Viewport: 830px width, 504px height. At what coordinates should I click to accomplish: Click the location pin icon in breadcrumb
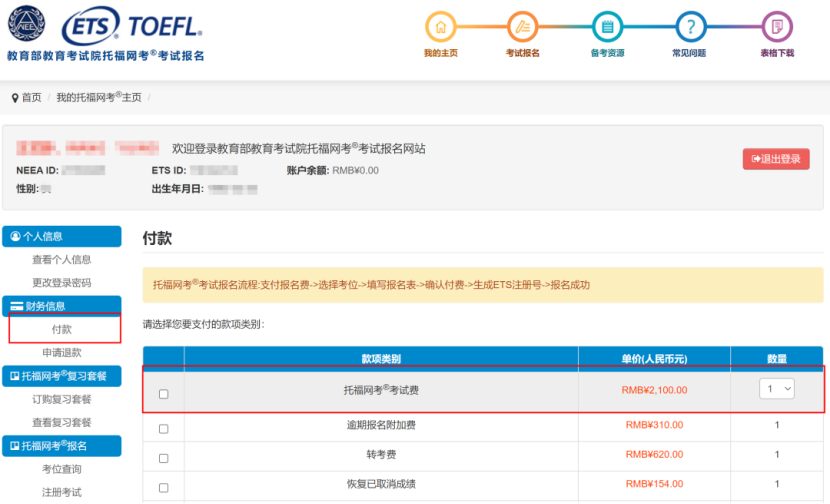15,98
